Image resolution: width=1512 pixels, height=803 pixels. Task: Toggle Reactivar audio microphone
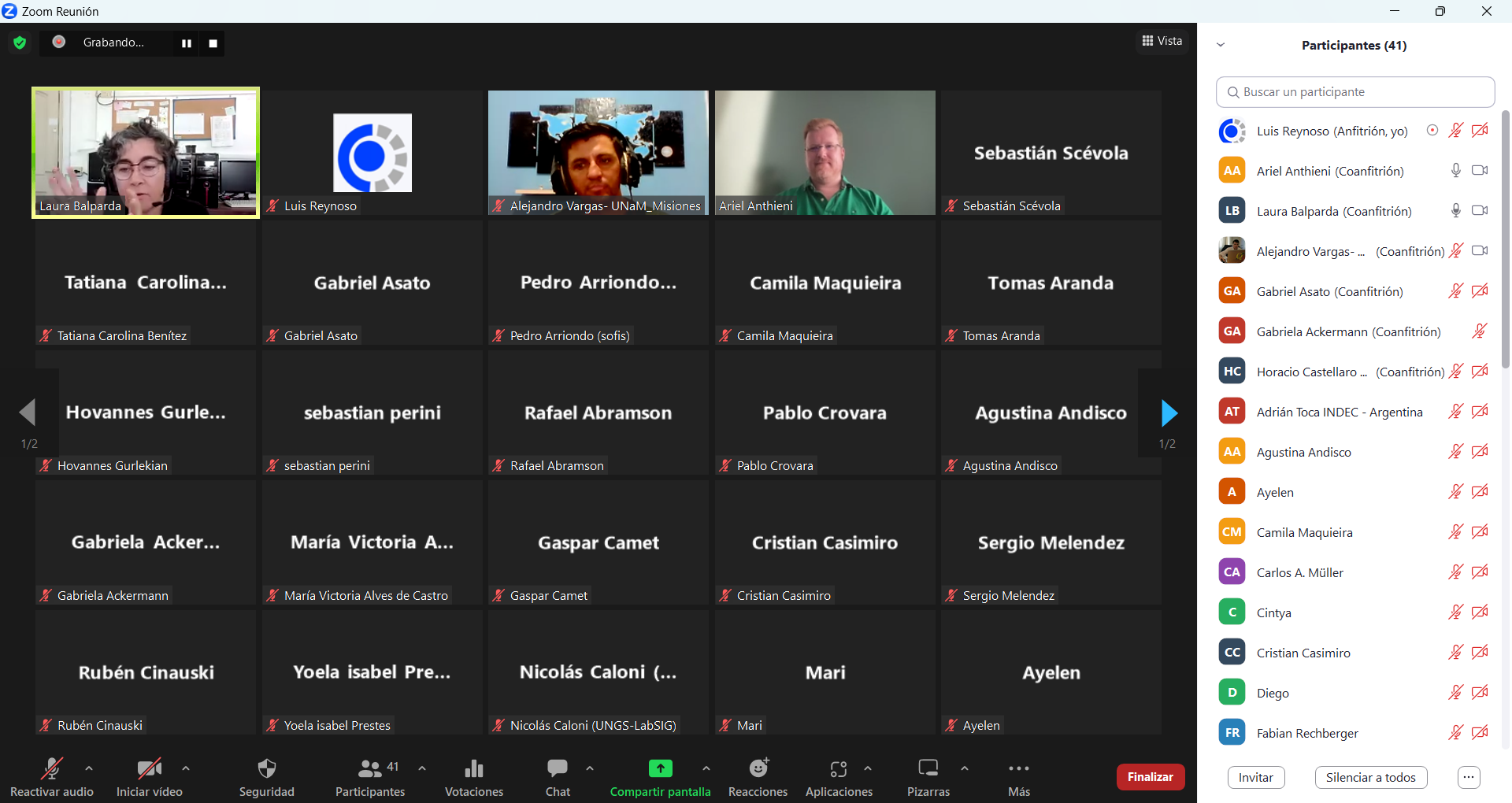[52, 769]
